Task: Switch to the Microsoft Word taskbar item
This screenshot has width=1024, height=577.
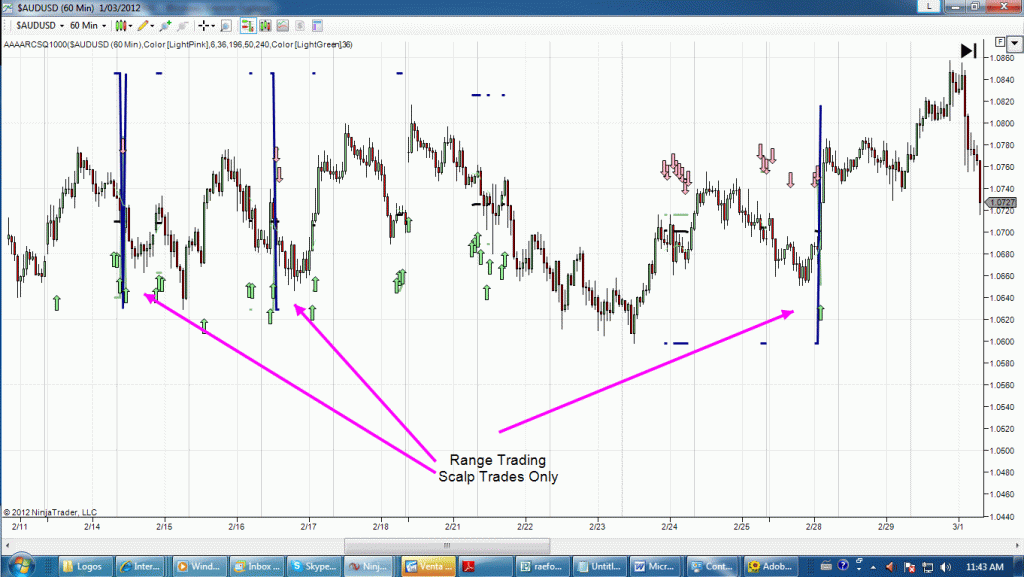Action: (x=656, y=567)
